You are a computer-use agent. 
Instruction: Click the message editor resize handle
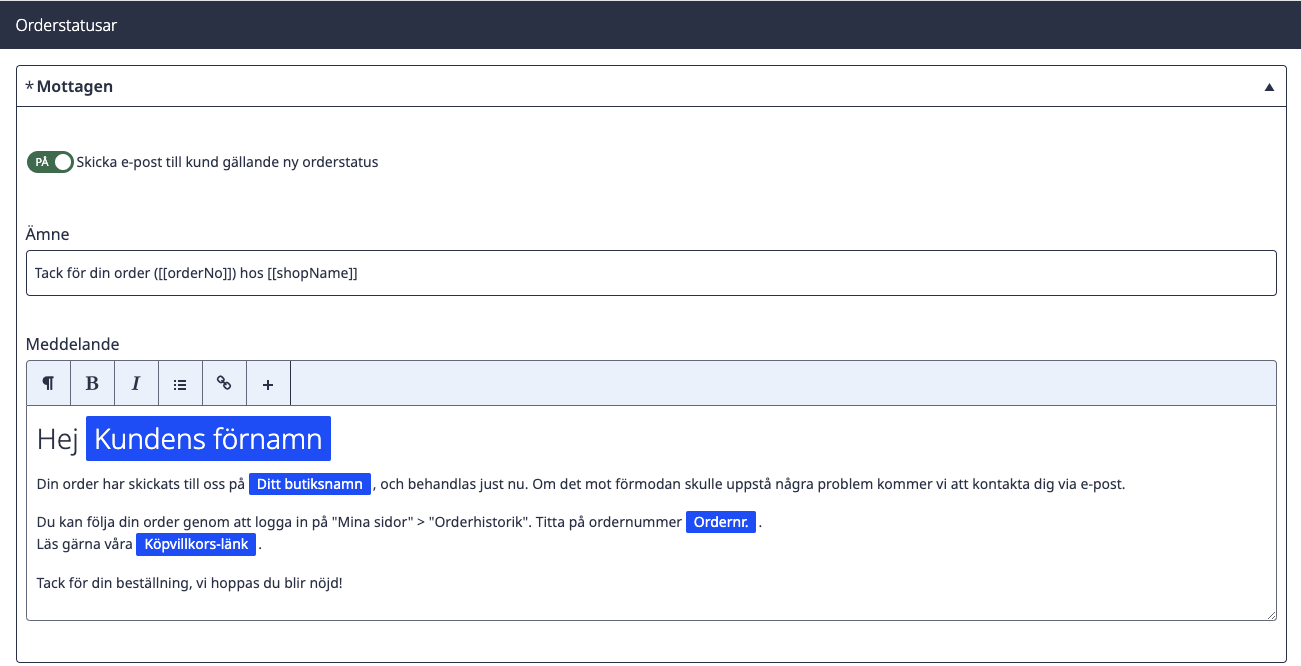(1270, 614)
